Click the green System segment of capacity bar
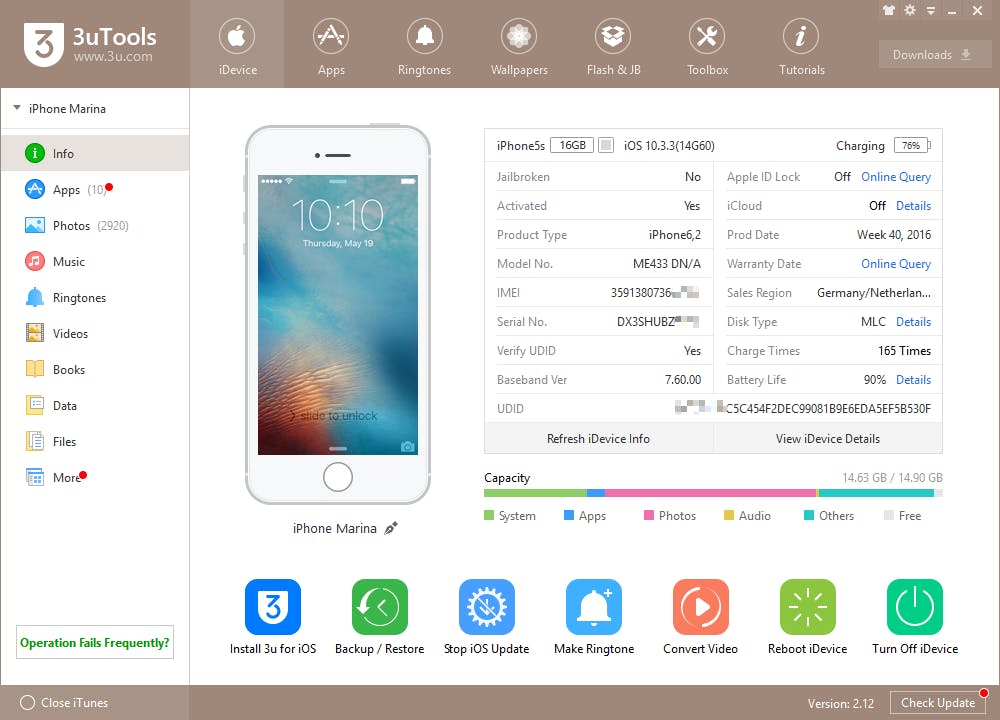The image size is (1000, 720). (x=535, y=493)
